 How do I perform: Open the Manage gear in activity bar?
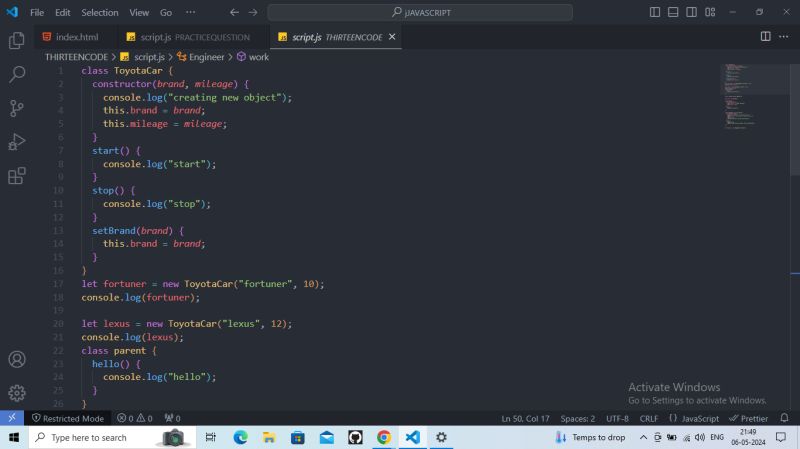pyautogui.click(x=16, y=393)
